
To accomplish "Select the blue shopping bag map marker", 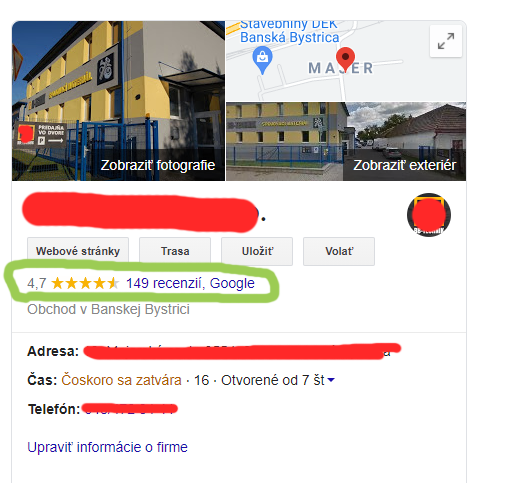I will [262, 60].
